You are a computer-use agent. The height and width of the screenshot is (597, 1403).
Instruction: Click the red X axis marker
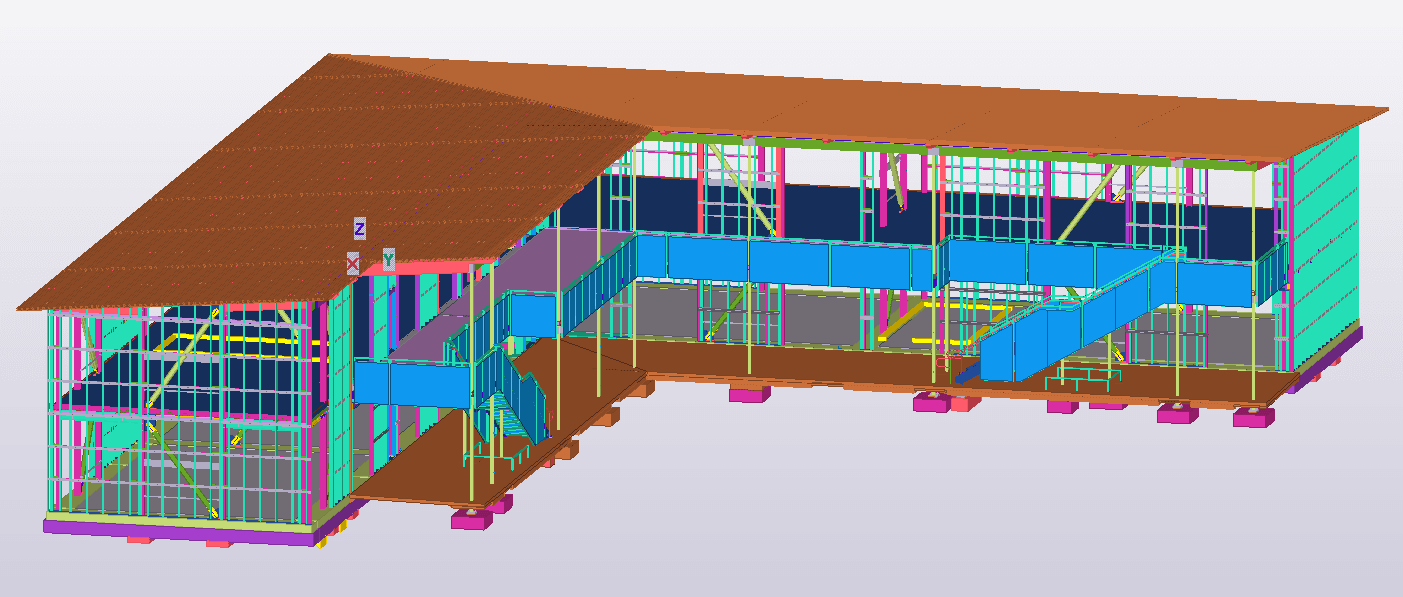point(352,263)
